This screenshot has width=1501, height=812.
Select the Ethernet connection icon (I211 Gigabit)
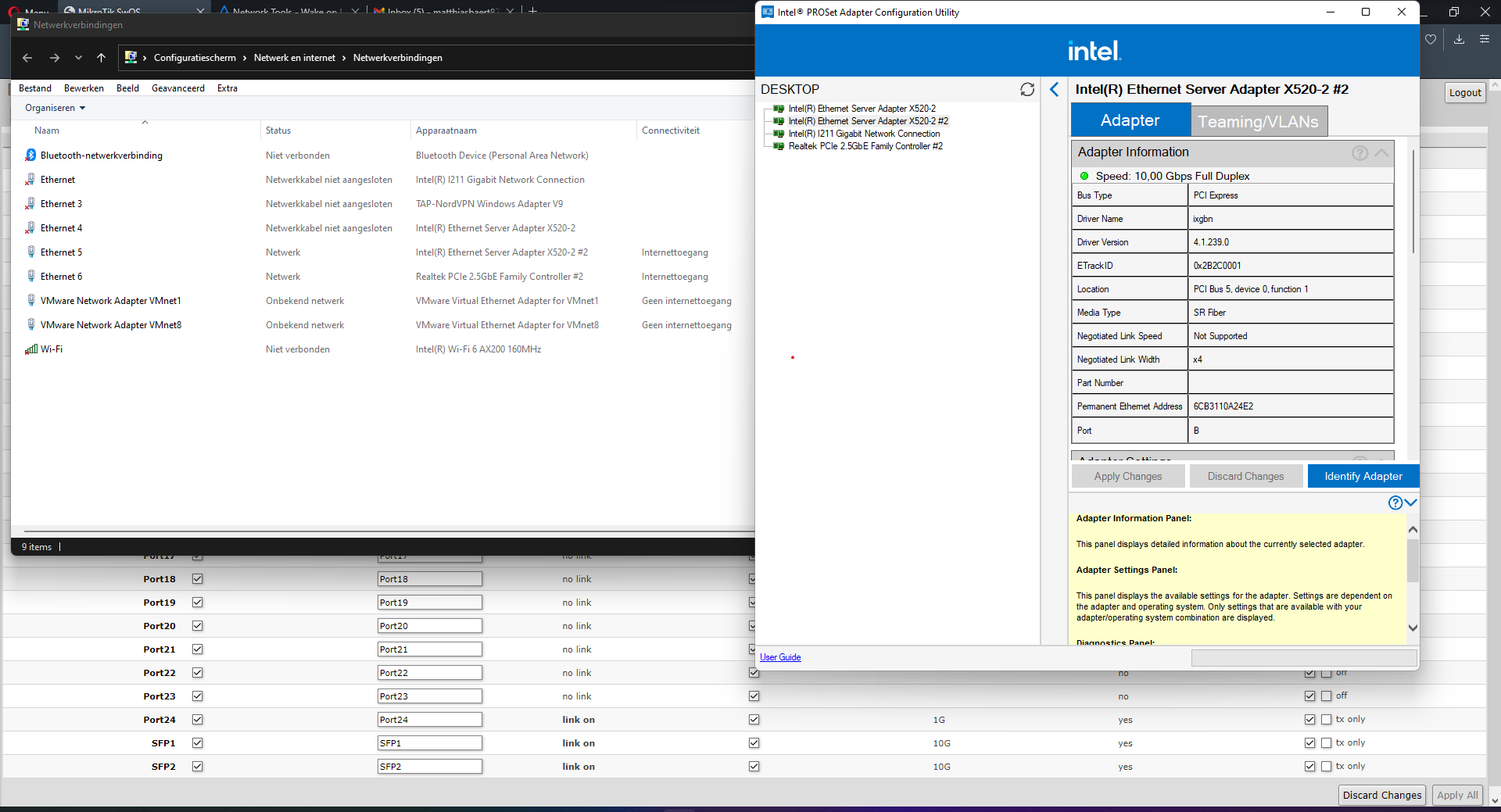(x=30, y=180)
